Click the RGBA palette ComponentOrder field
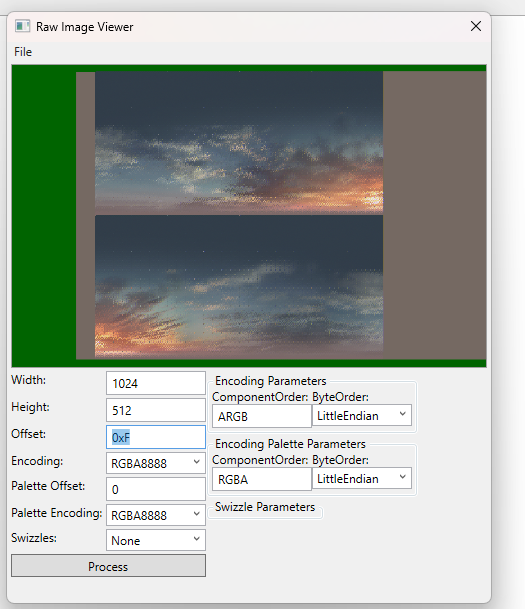The height and width of the screenshot is (609, 525). tap(262, 479)
